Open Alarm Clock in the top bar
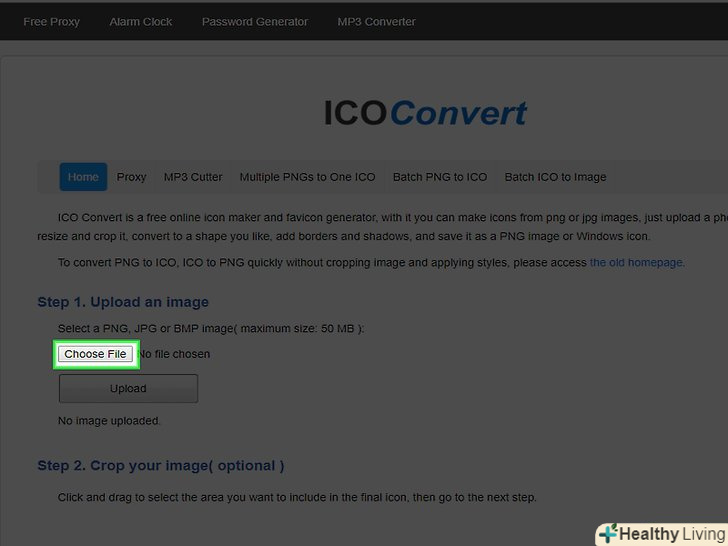 pyautogui.click(x=141, y=22)
